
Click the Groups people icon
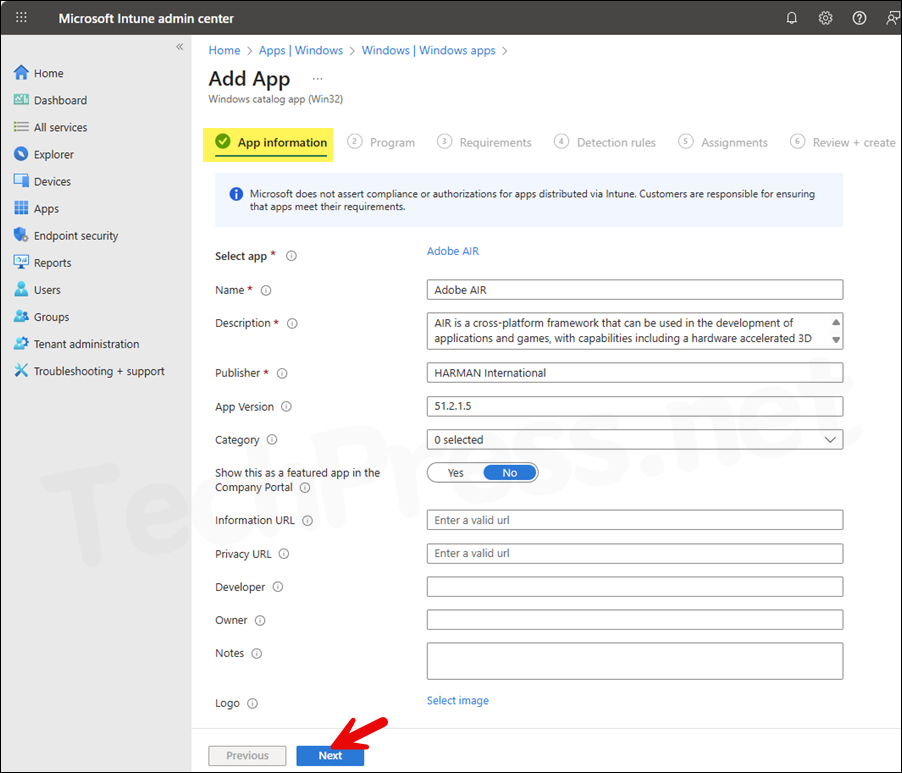[x=21, y=316]
